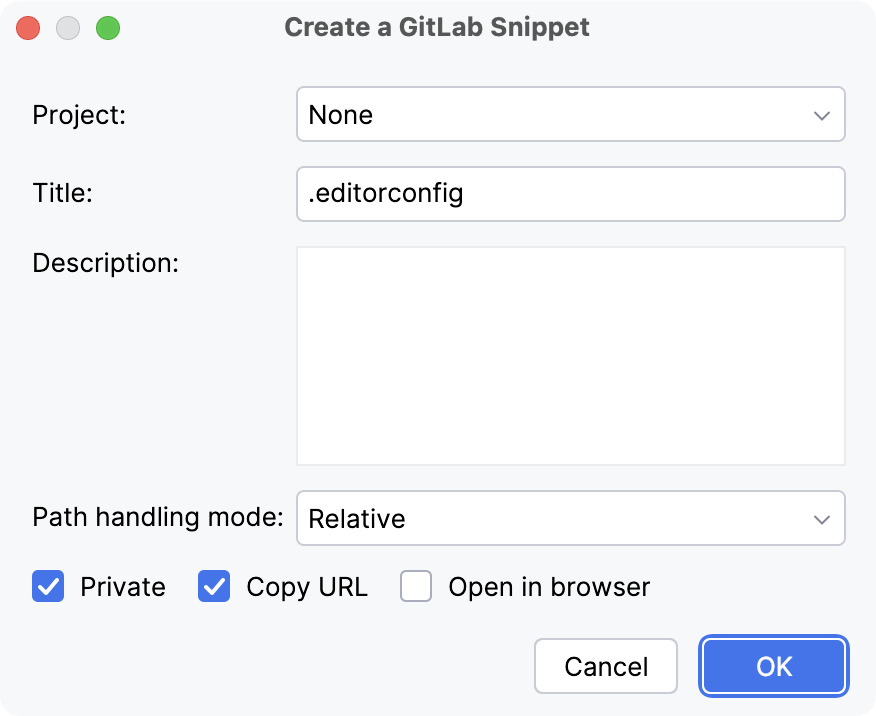Screen dimensions: 876x716
Task: Disable the Copy URL option
Action: click(x=213, y=587)
